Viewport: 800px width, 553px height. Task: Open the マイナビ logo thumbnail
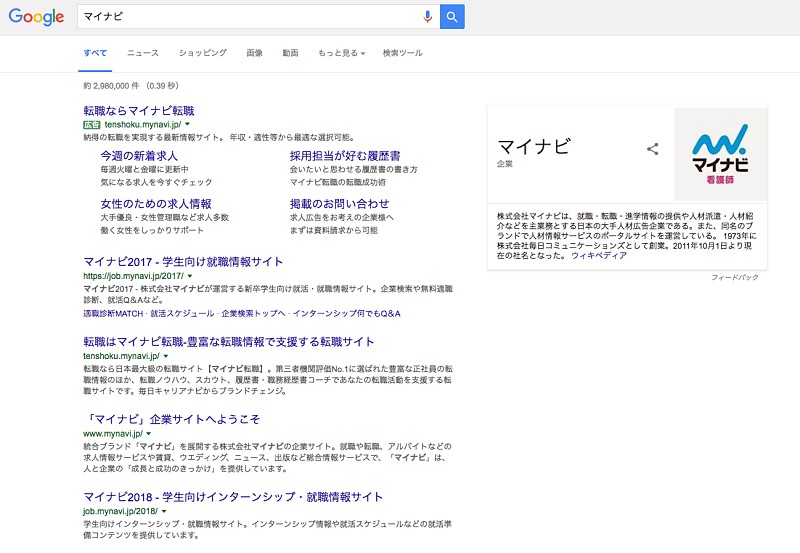coord(720,154)
